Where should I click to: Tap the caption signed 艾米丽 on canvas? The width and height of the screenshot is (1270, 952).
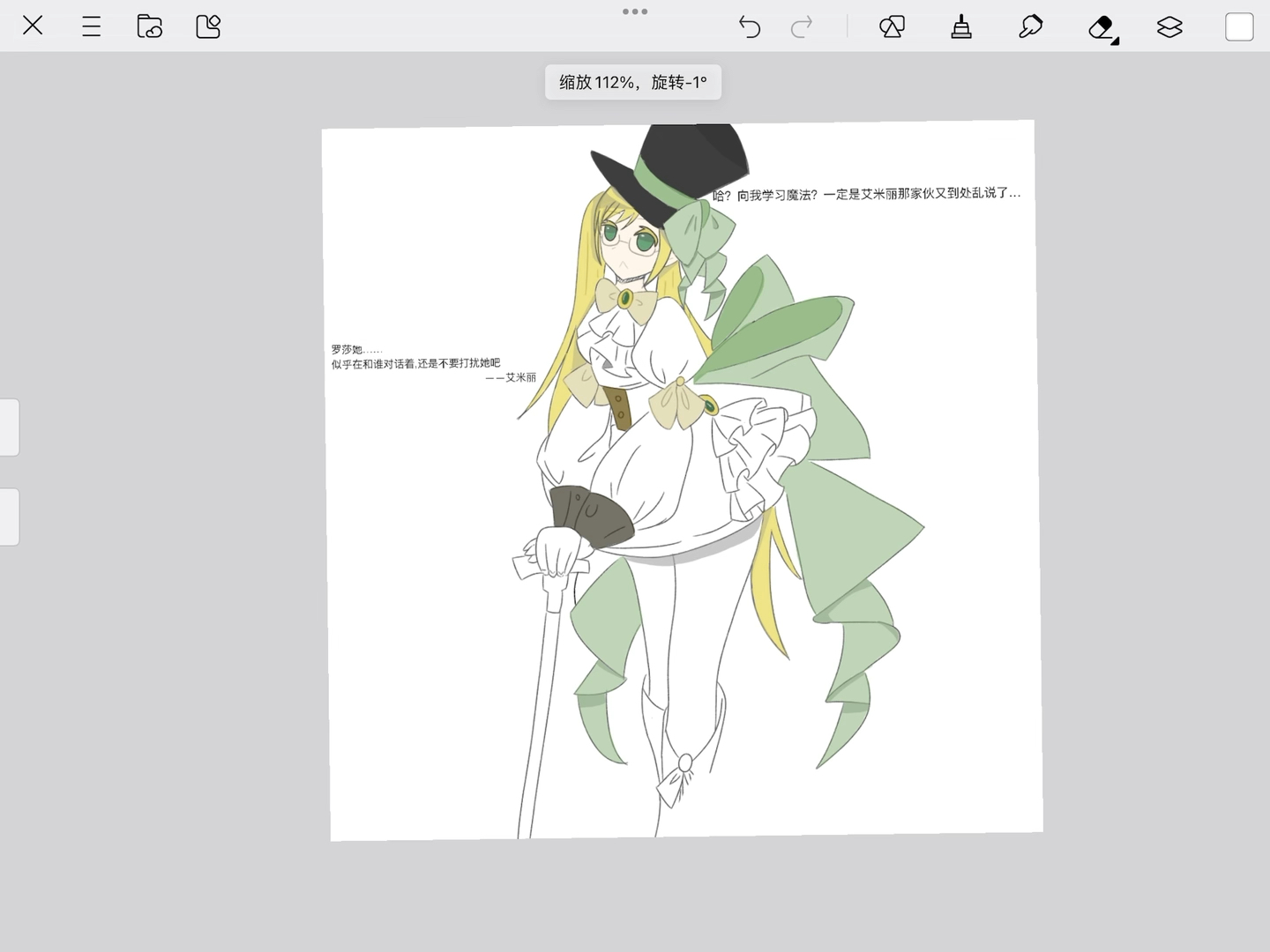point(433,363)
